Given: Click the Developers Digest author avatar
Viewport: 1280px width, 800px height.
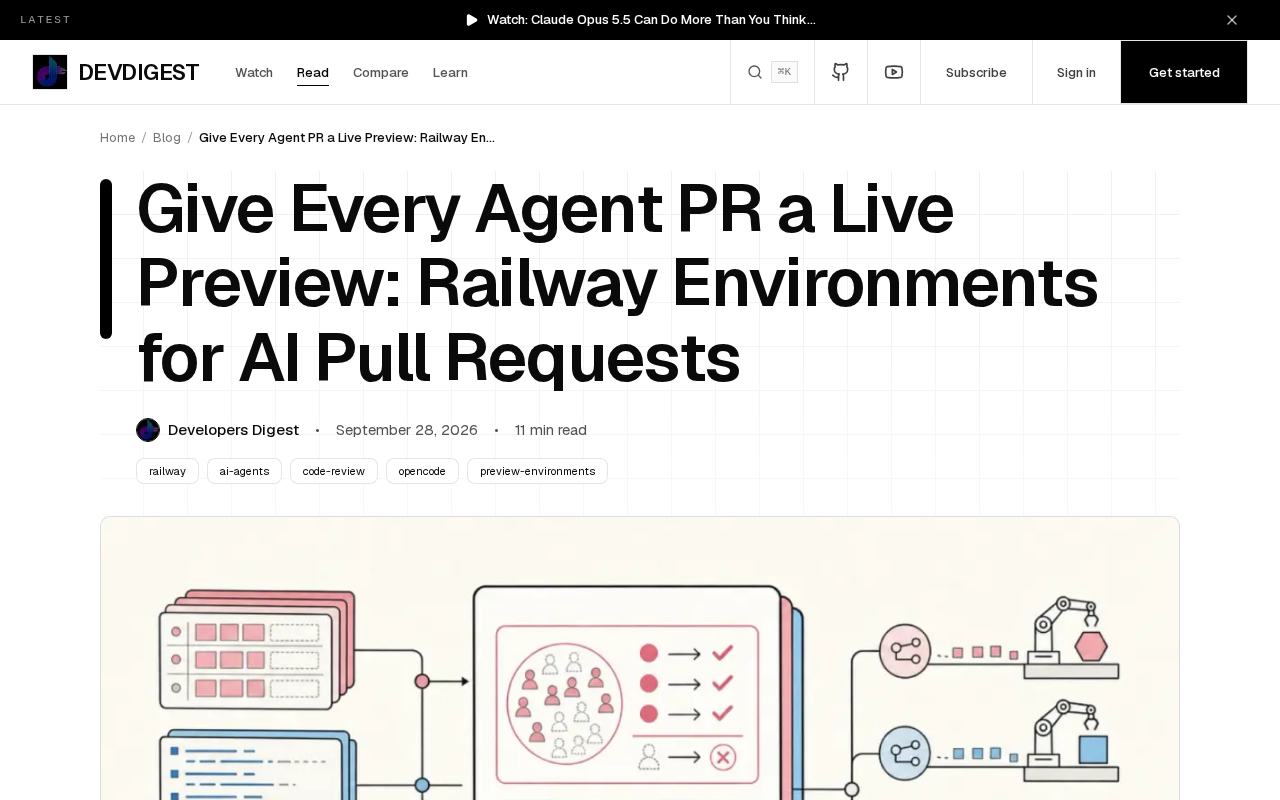Looking at the screenshot, I should pyautogui.click(x=148, y=430).
